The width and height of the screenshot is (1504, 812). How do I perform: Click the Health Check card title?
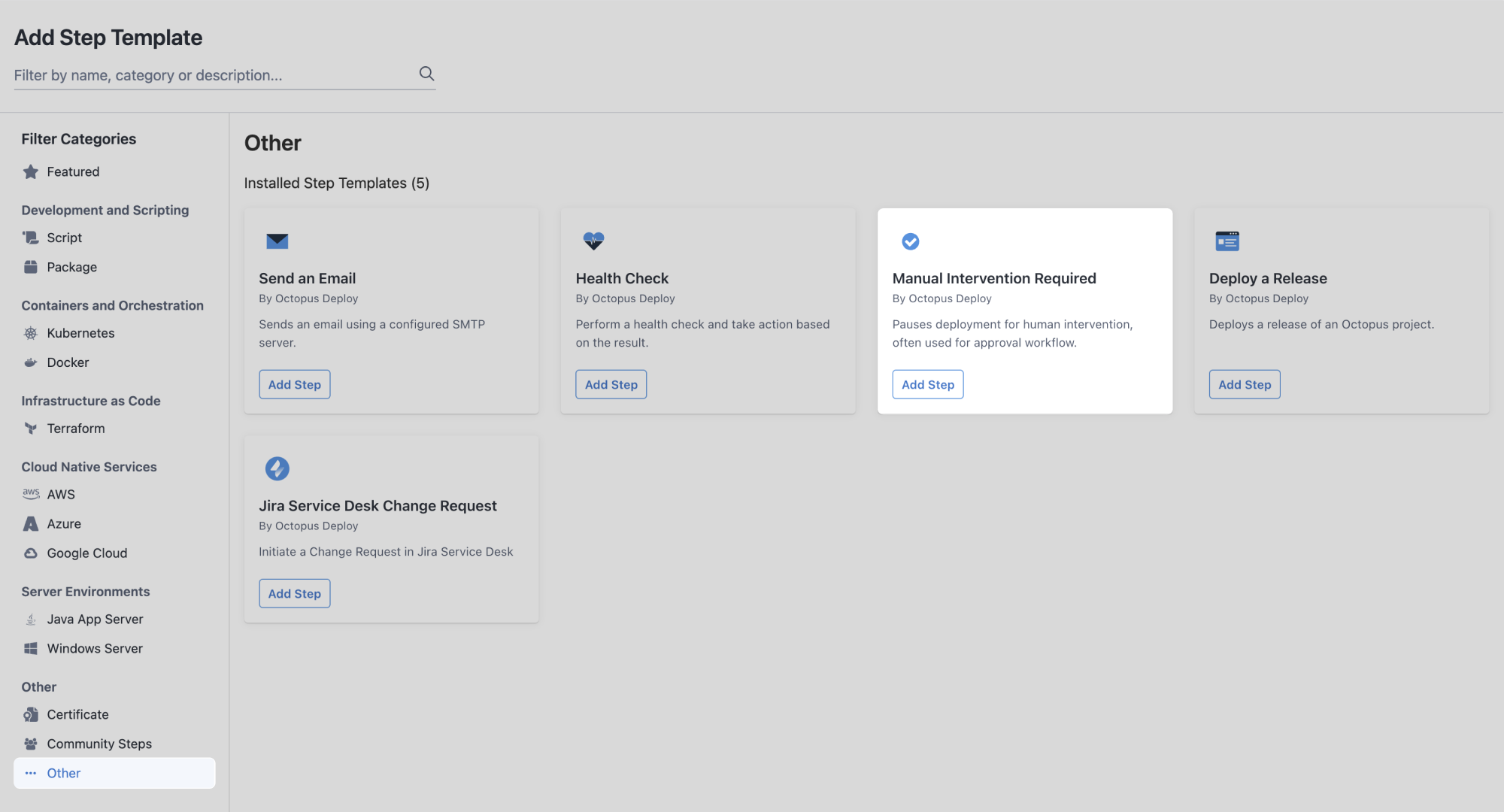(x=622, y=278)
